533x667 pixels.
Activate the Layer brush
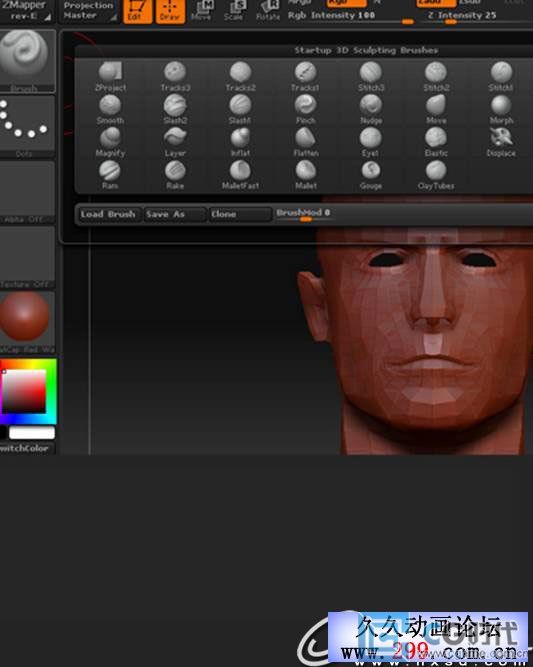click(x=175, y=142)
